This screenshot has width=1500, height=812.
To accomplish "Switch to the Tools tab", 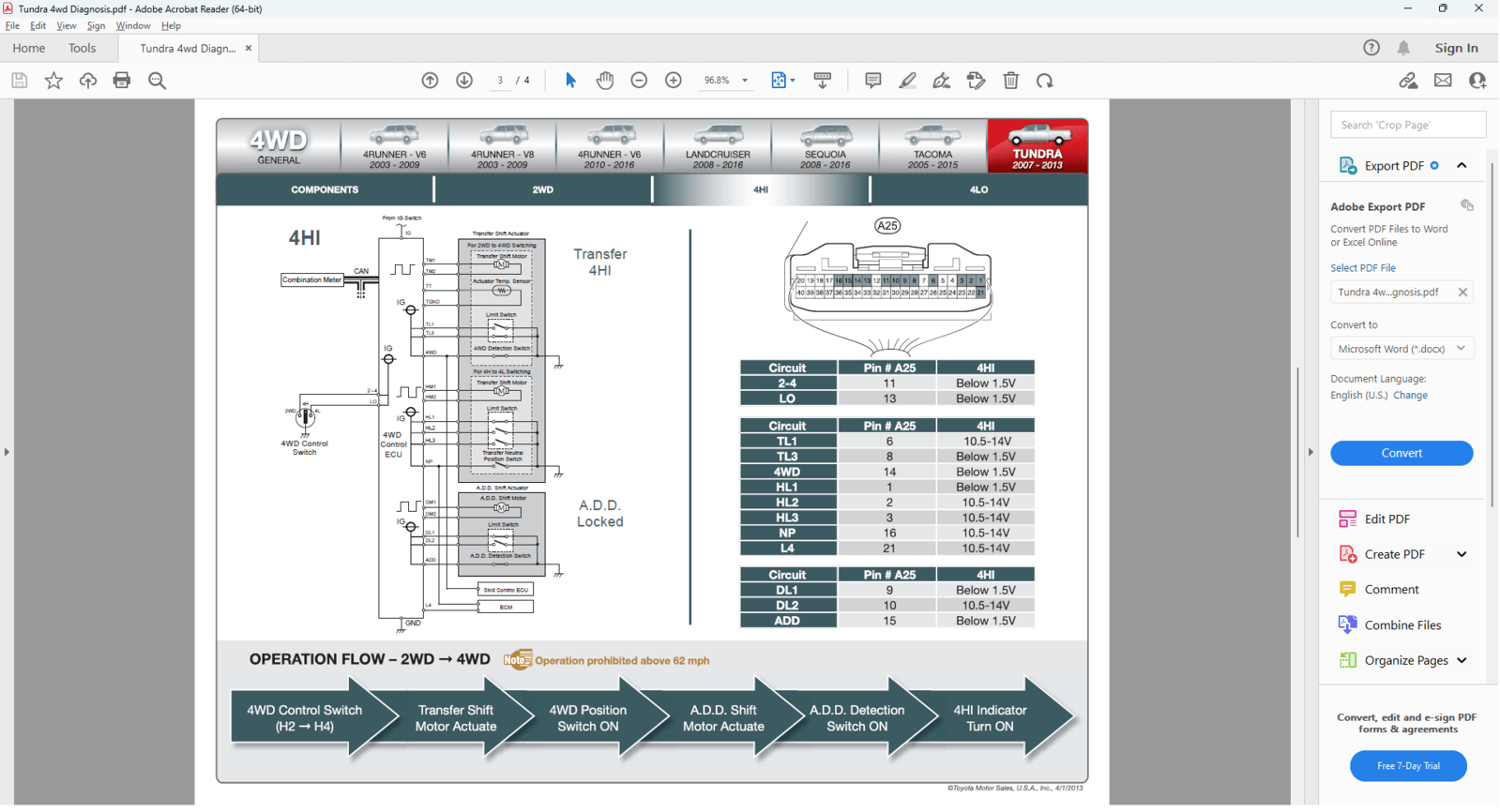I will click(x=82, y=48).
